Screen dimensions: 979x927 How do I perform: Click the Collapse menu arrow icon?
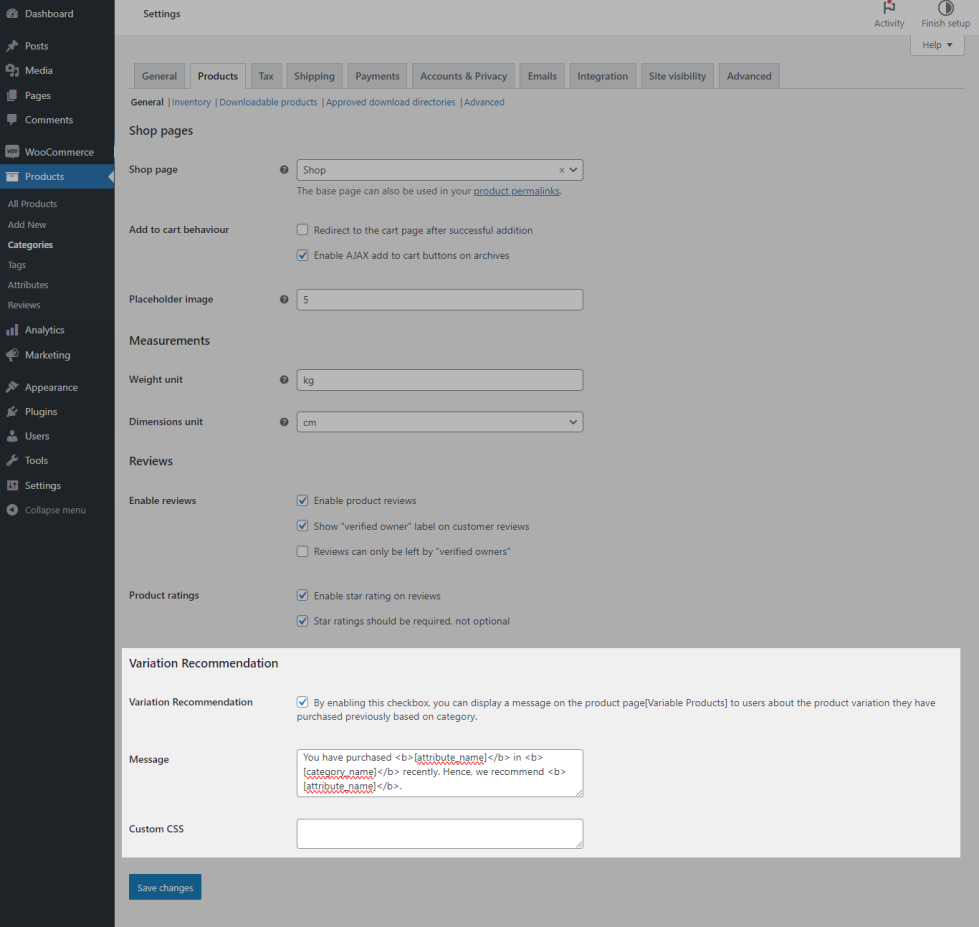click(12, 510)
